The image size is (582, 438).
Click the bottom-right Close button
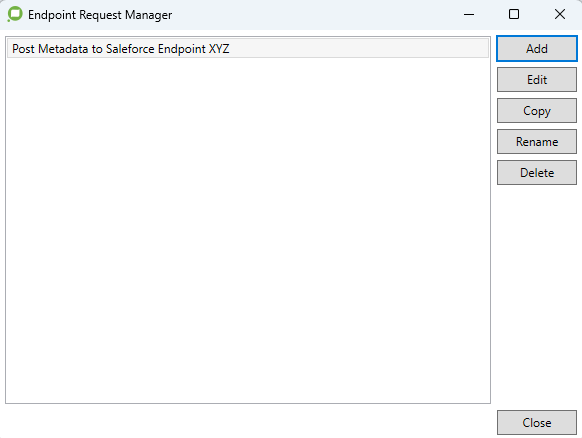pyautogui.click(x=537, y=422)
